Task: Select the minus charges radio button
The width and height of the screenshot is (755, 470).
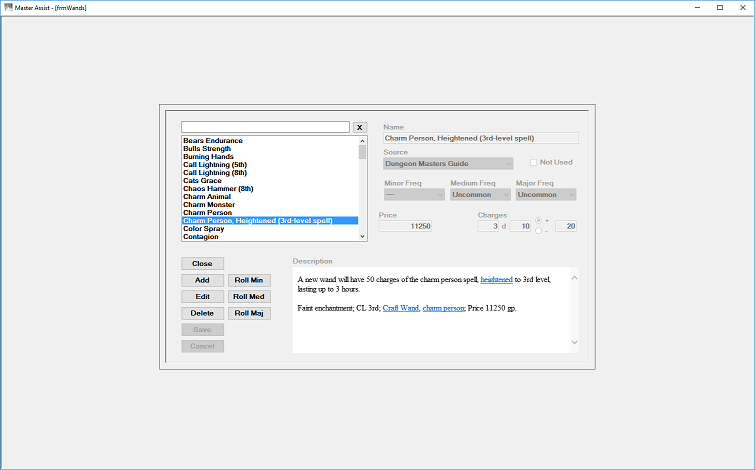Action: pos(538,231)
